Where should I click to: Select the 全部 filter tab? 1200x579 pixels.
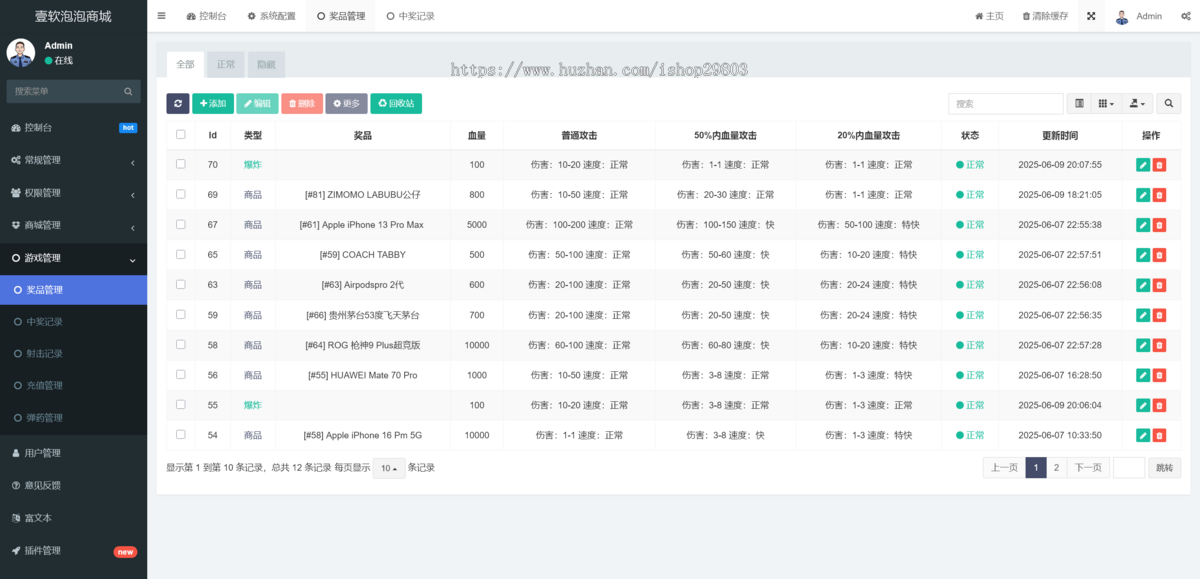[185, 64]
